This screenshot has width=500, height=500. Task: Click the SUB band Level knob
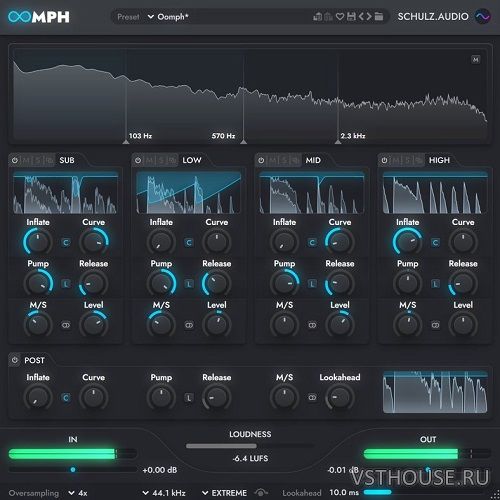[x=94, y=325]
